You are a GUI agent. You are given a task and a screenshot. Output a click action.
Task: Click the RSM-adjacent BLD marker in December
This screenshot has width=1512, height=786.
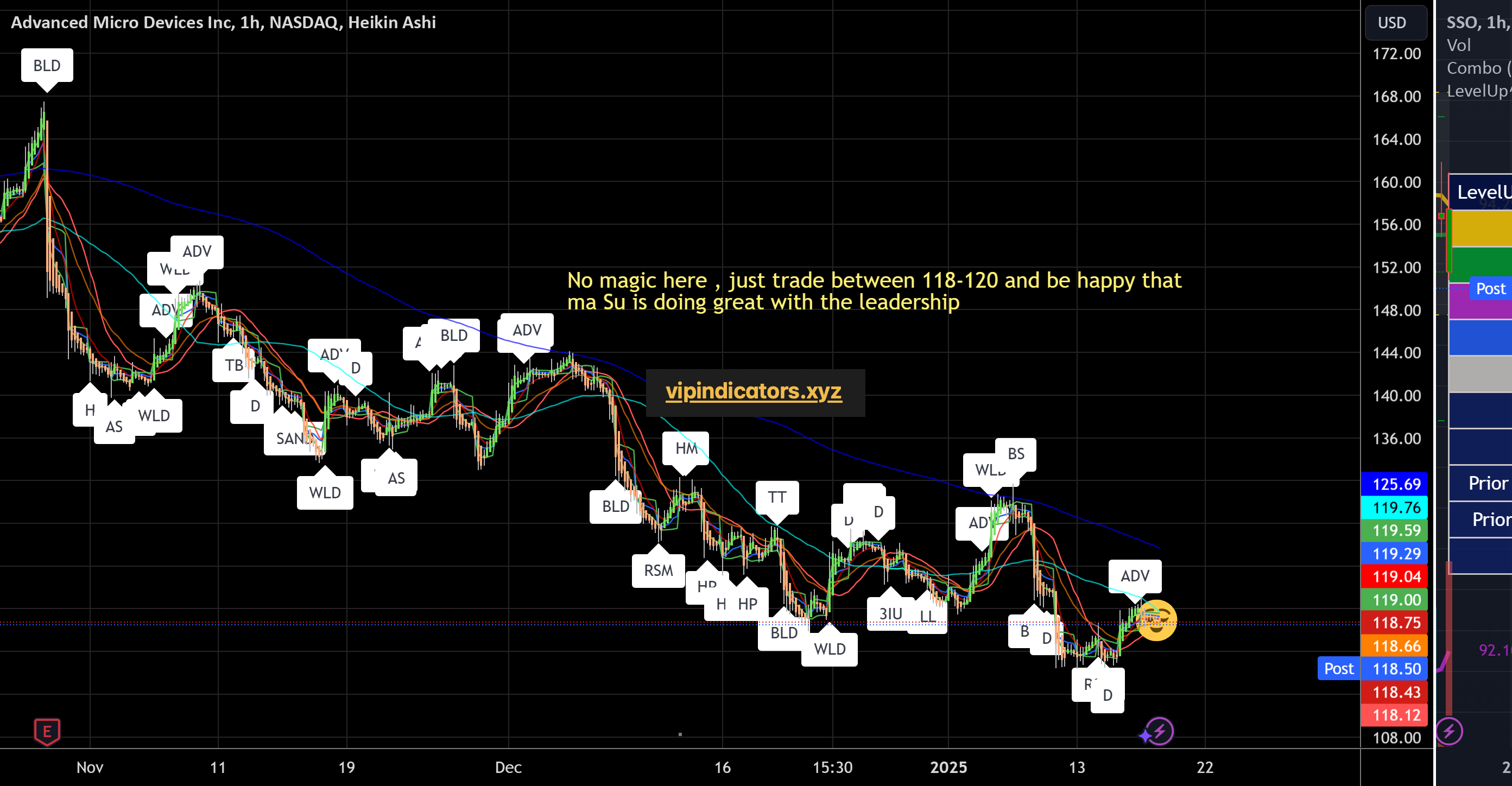click(x=615, y=506)
